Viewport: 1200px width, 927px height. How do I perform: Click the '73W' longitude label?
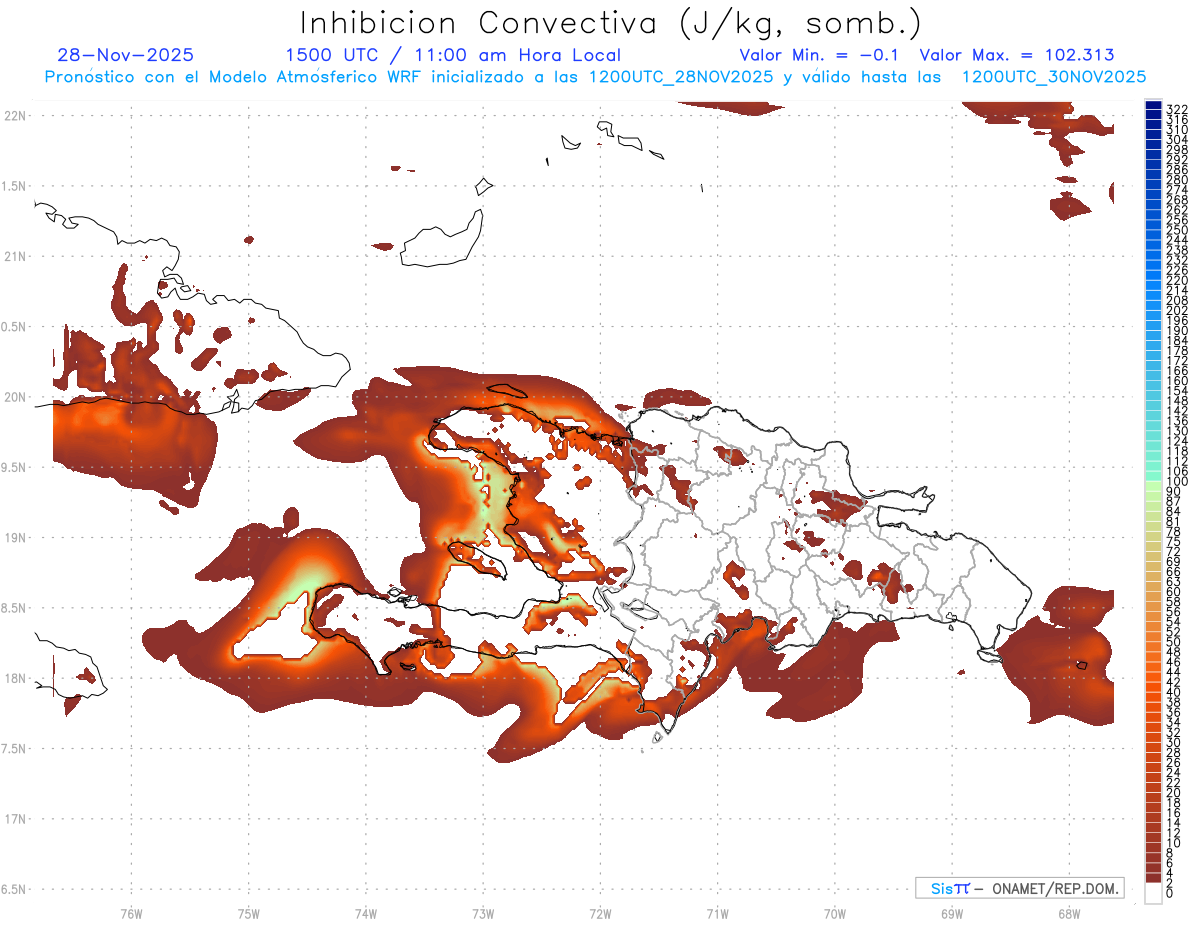(483, 912)
